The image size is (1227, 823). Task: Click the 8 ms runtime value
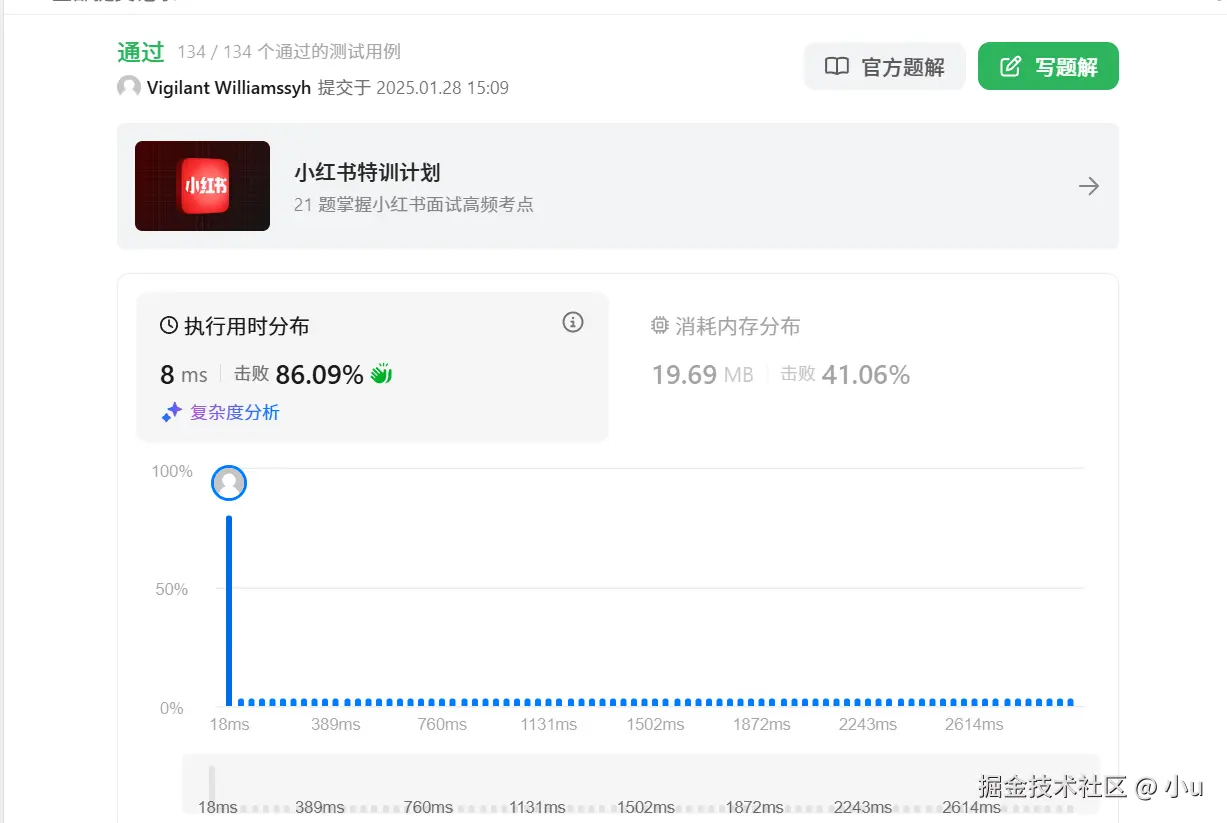coord(184,375)
